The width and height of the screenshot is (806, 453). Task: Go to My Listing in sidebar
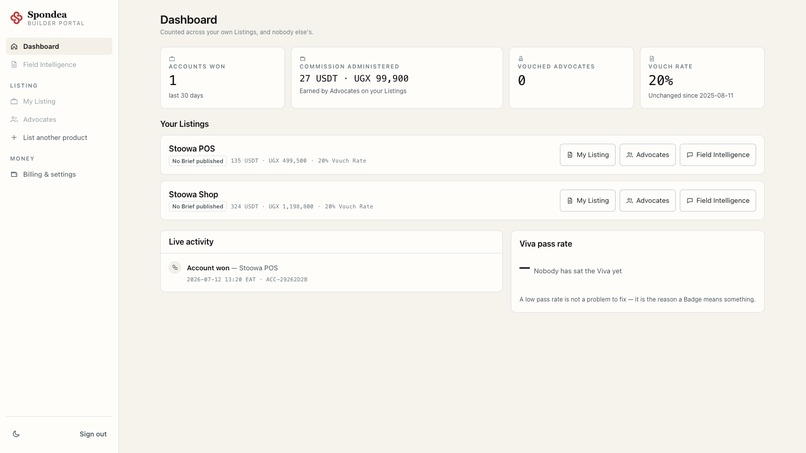click(59, 101)
